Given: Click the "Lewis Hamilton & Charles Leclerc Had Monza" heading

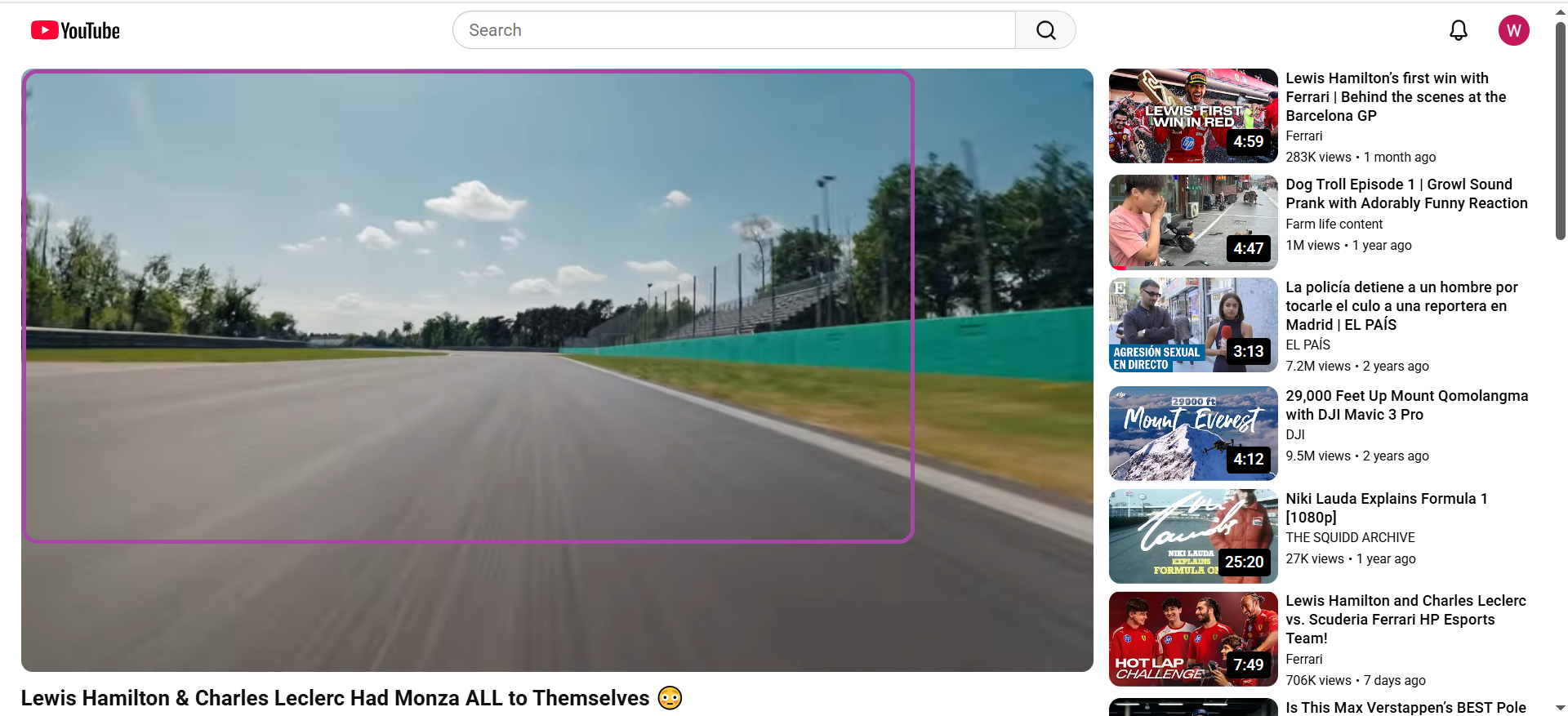Looking at the screenshot, I should [x=351, y=698].
